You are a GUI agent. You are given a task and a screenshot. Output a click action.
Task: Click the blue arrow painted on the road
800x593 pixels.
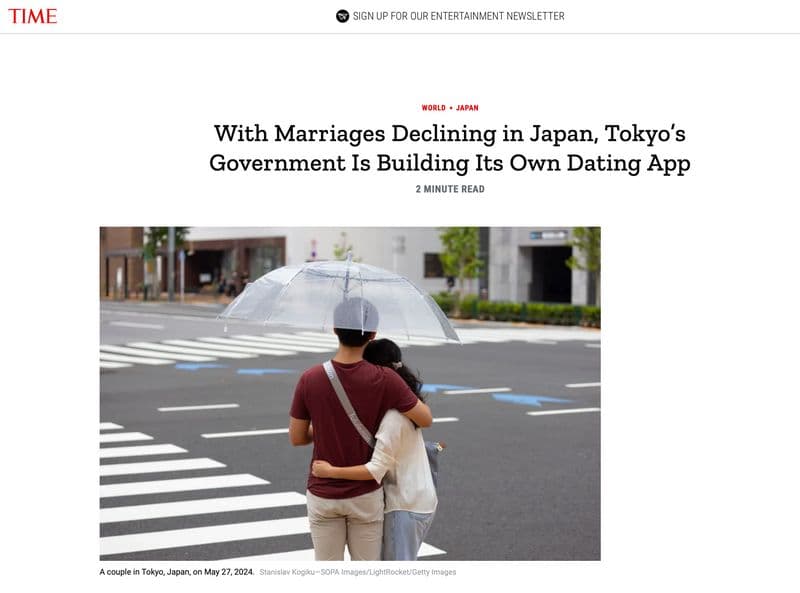531,399
